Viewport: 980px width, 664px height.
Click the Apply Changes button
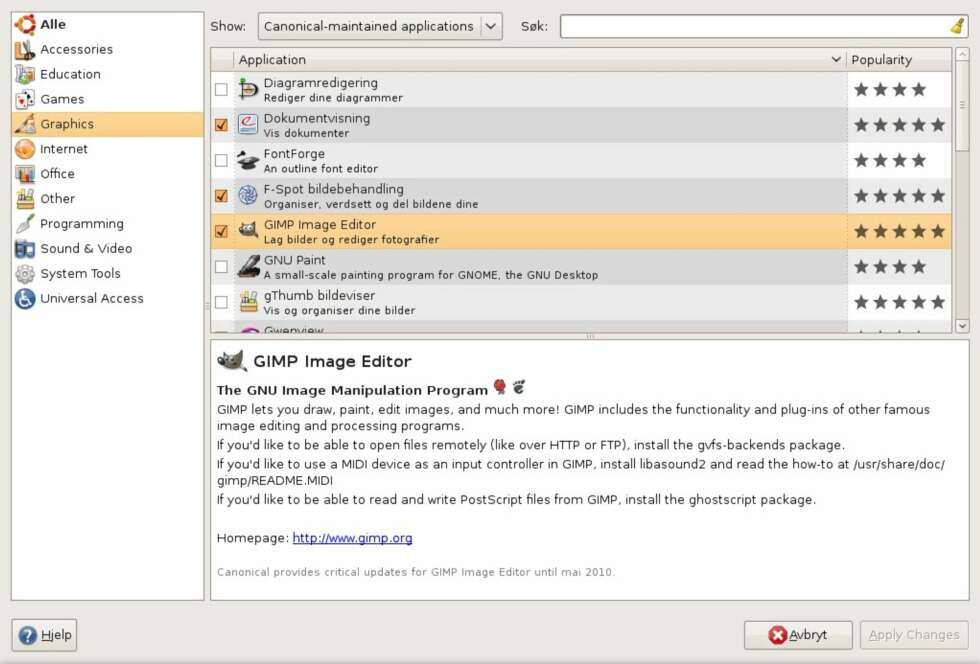tap(914, 635)
